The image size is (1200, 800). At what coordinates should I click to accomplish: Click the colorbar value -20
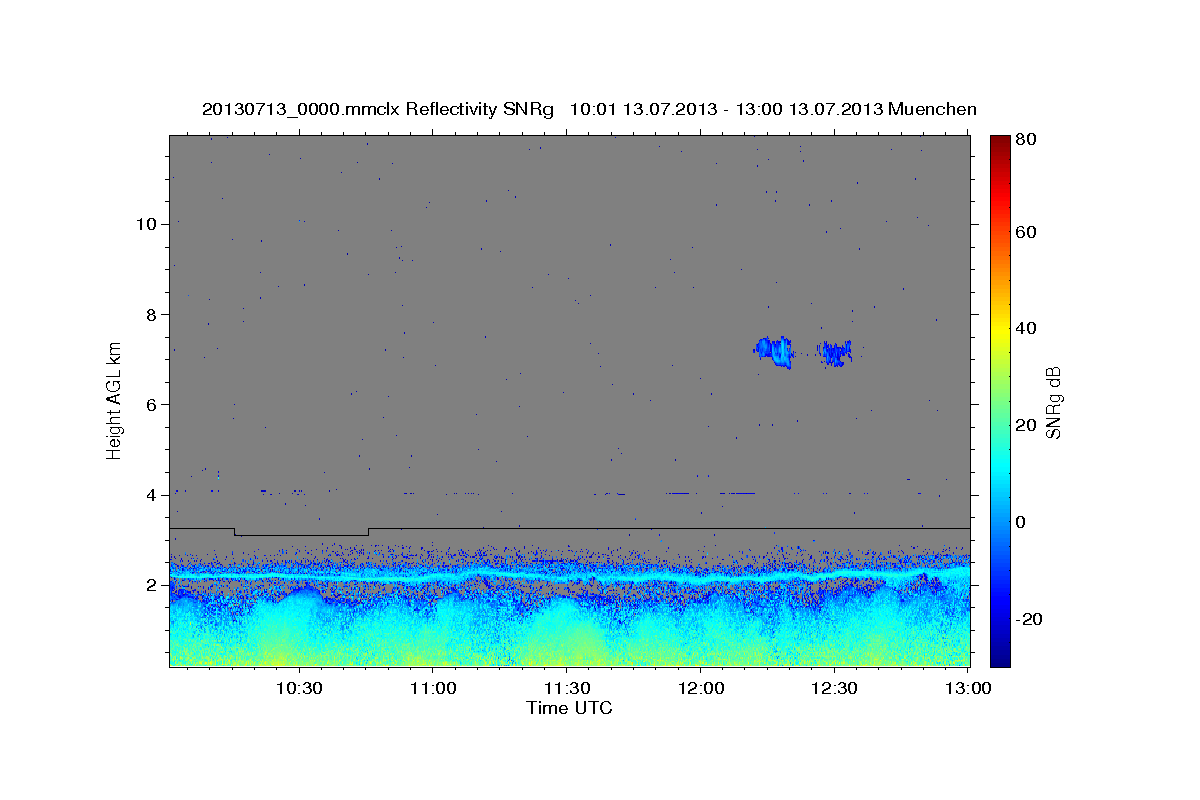point(1031,619)
